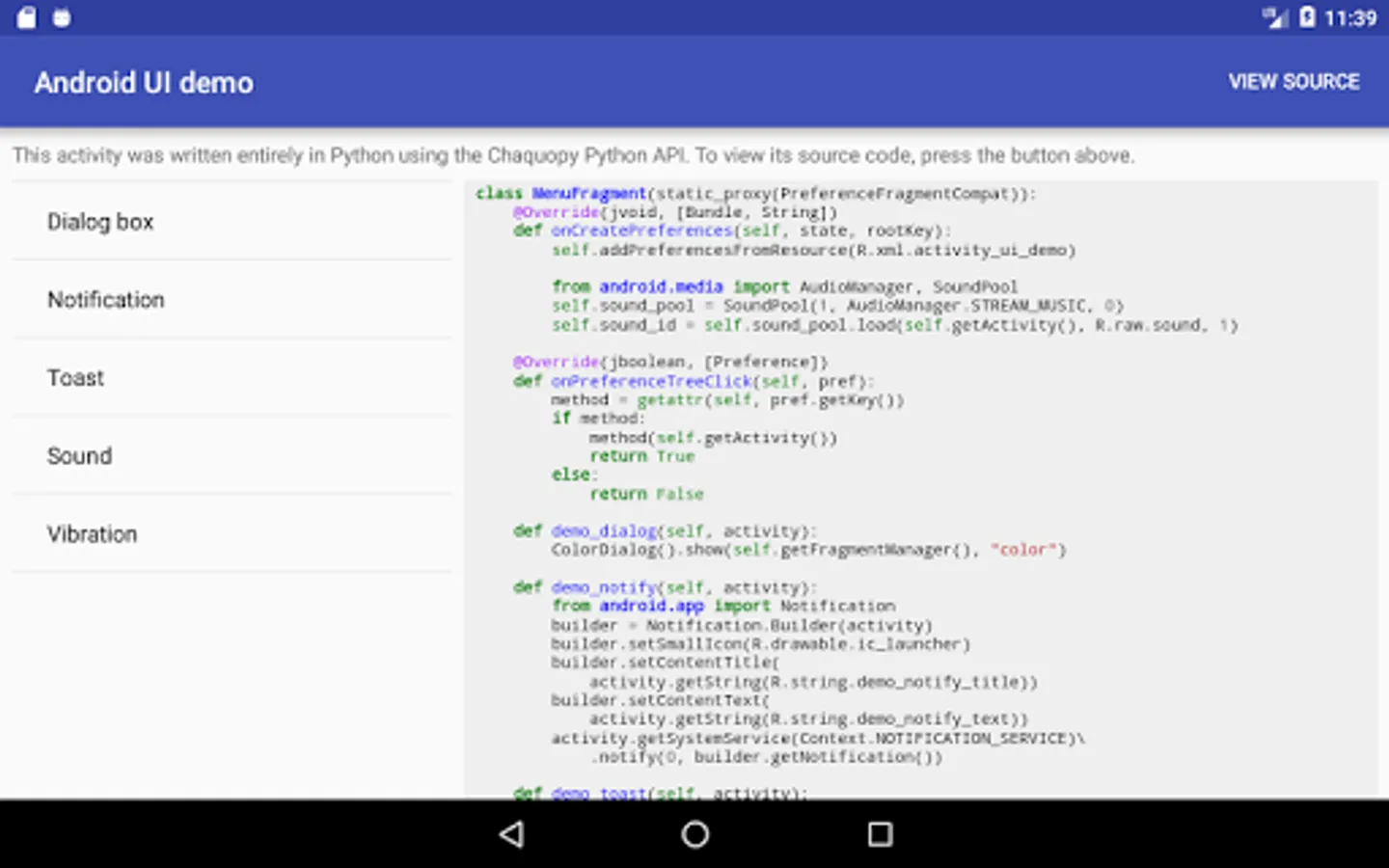Open Recents with the square icon
The width and height of the screenshot is (1389, 868).
pyautogui.click(x=880, y=834)
